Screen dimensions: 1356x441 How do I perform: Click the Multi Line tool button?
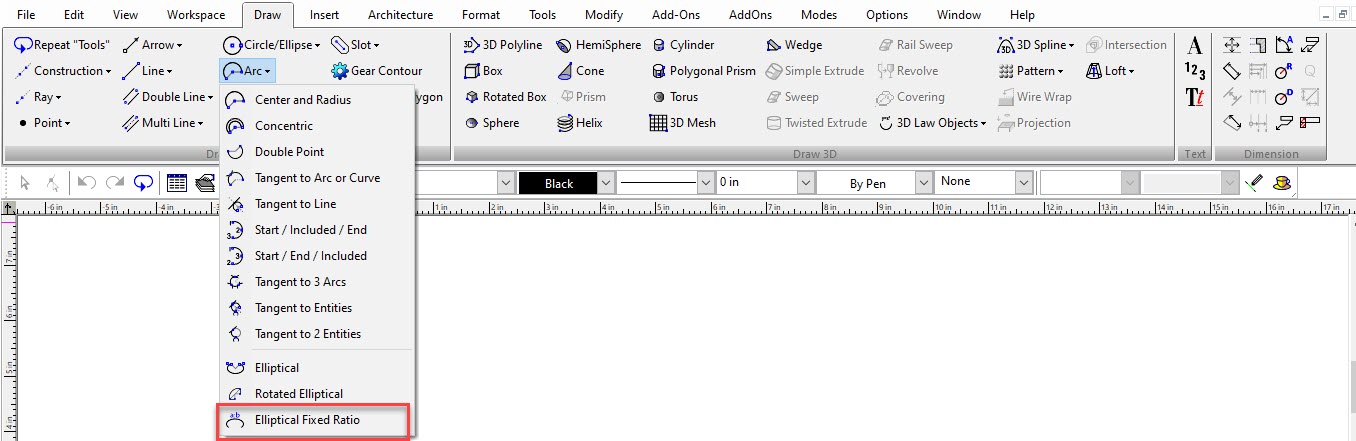click(163, 123)
